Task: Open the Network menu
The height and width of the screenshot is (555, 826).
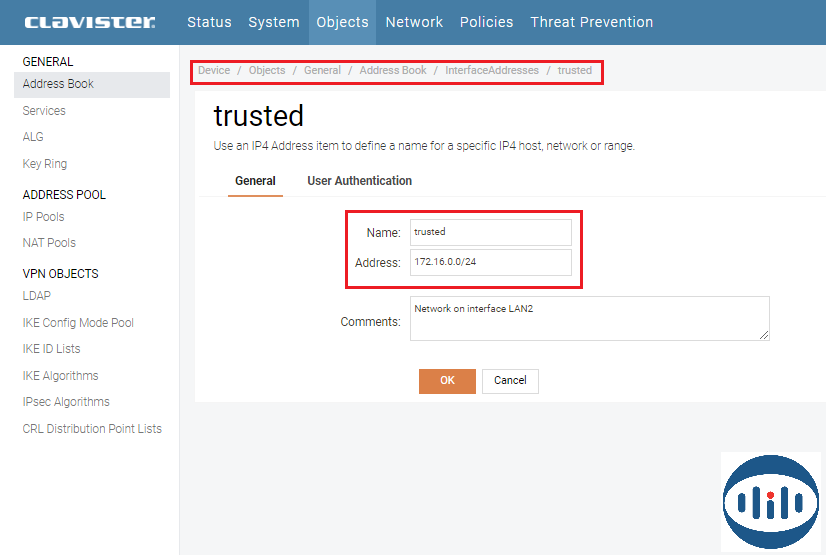Action: pos(414,22)
